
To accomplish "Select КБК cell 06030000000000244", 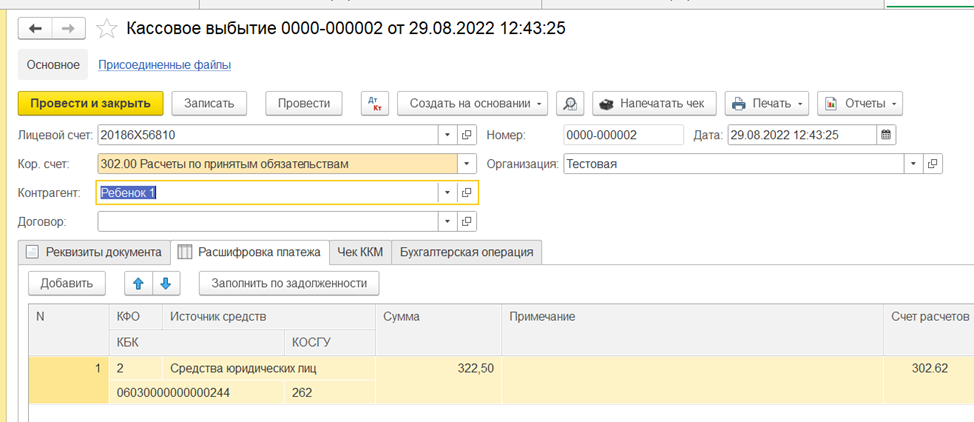I will (197, 392).
